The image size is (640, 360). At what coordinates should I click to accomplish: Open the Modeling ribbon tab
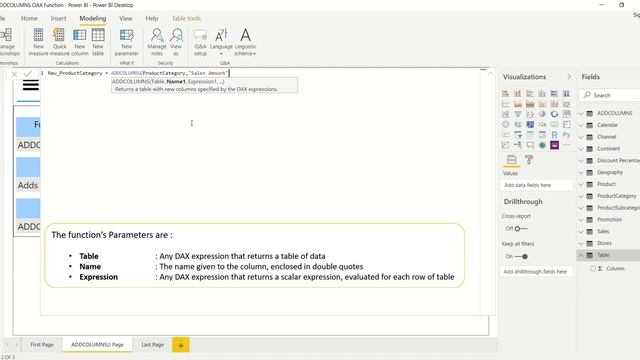93,18
